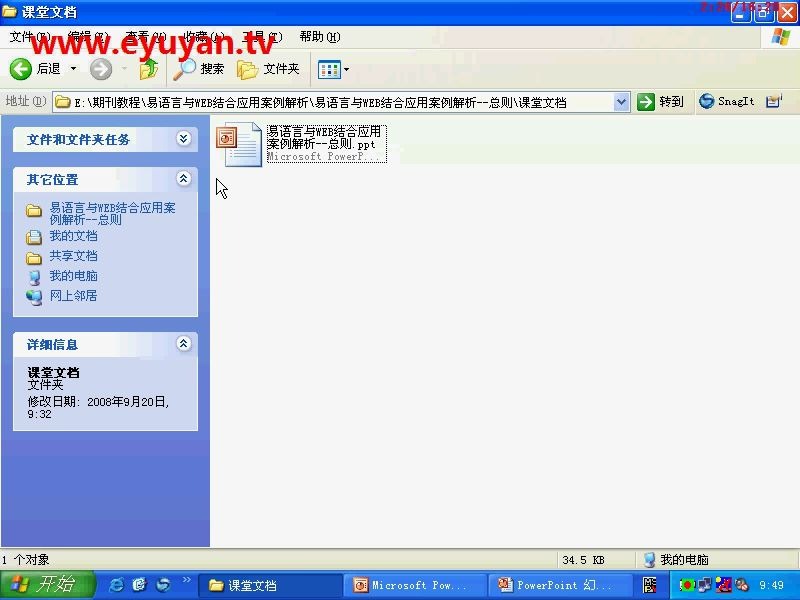
Task: Click the green 后退 (Back) arrow icon
Action: tap(22, 69)
